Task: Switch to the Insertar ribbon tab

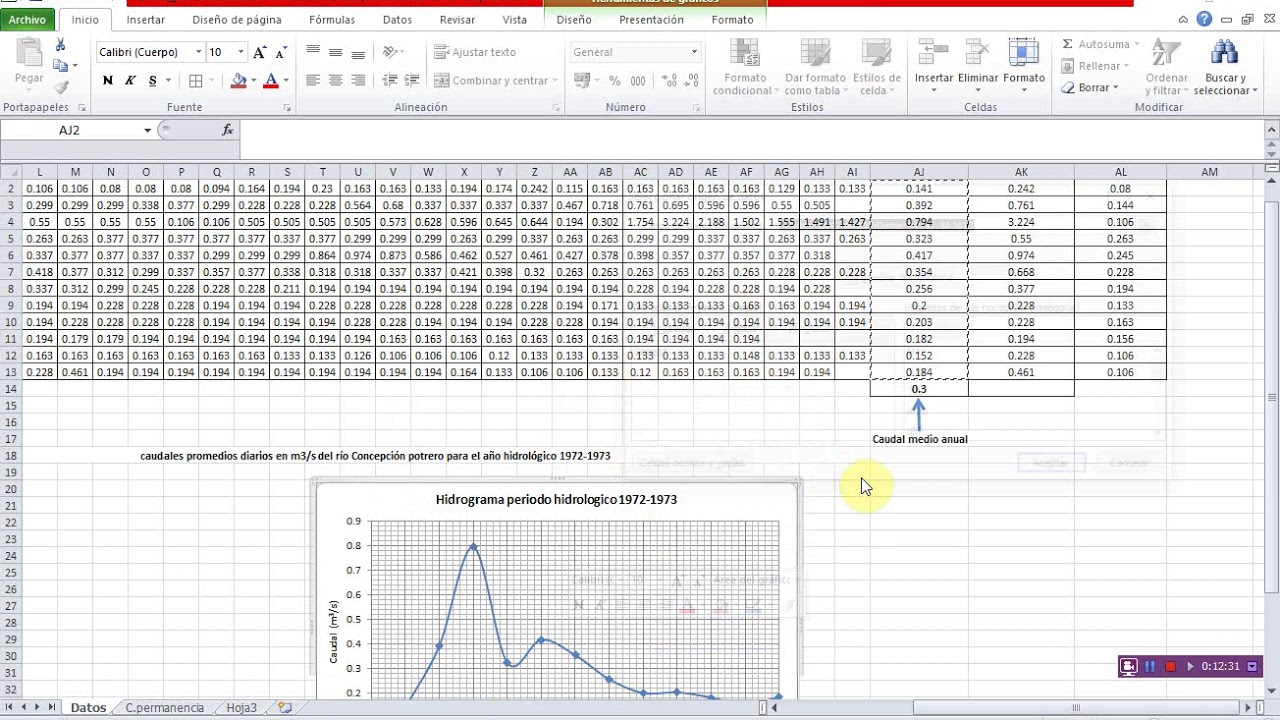Action: click(146, 20)
